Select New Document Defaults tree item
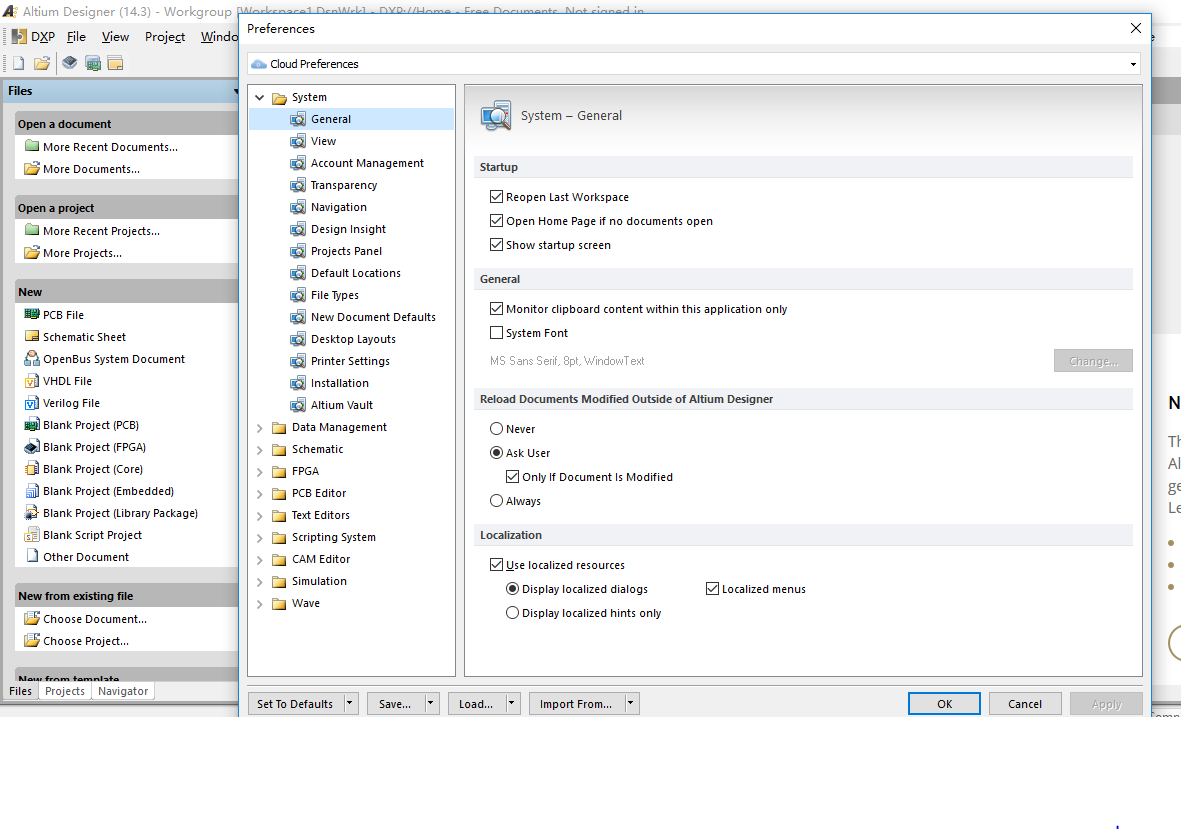 click(373, 317)
